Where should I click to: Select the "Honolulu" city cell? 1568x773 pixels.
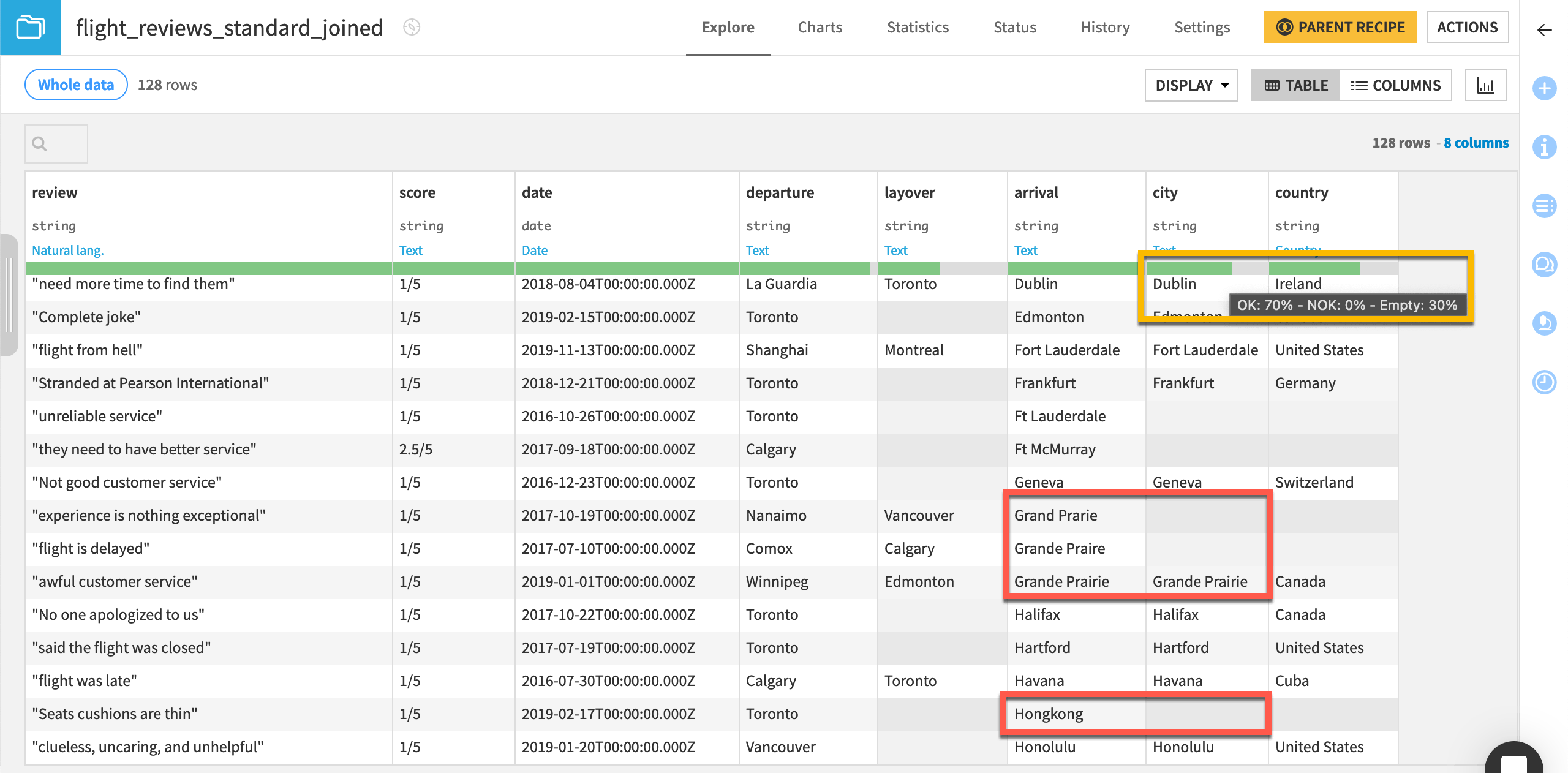[1207, 747]
